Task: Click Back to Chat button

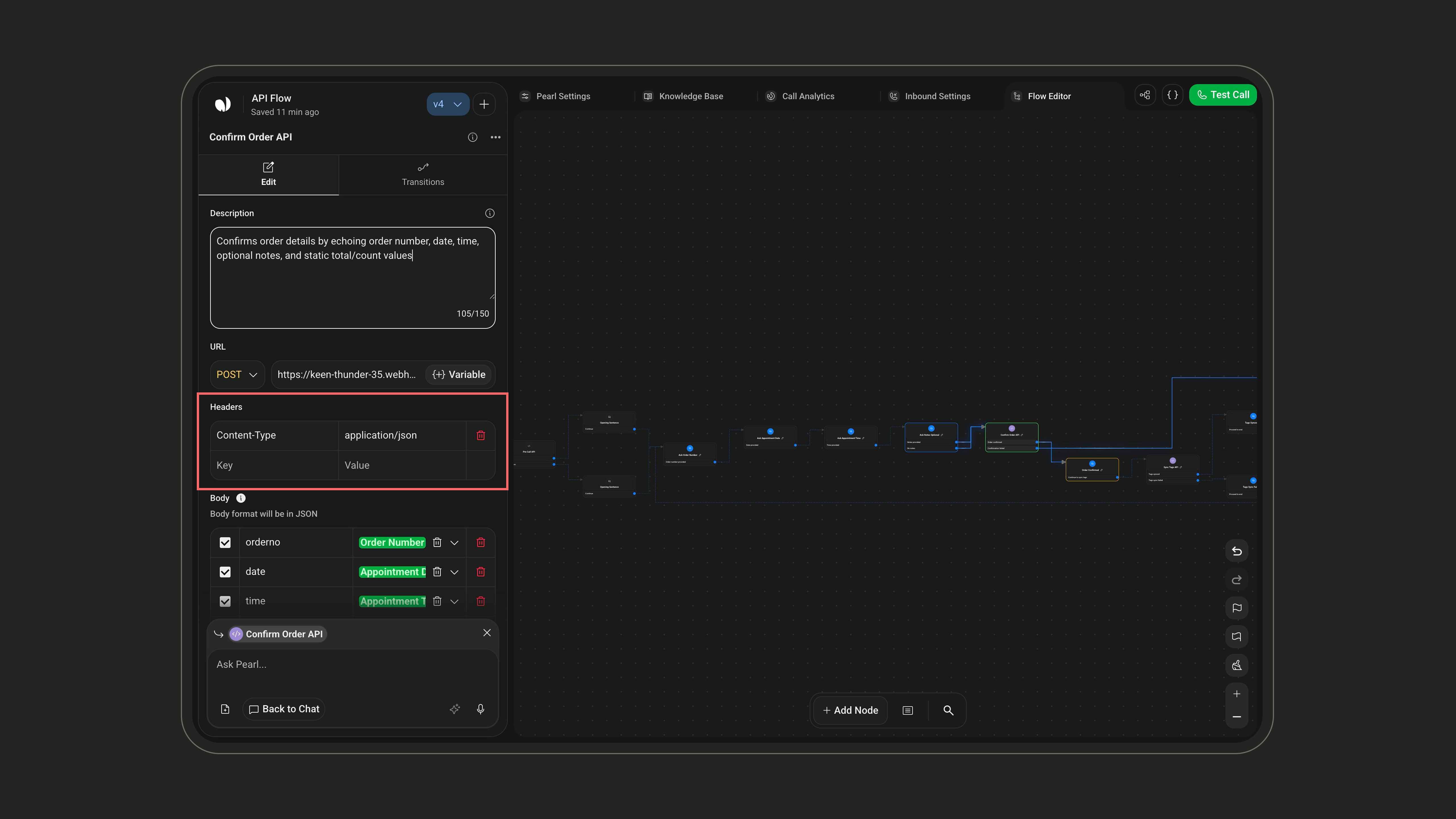Action: pyautogui.click(x=284, y=709)
